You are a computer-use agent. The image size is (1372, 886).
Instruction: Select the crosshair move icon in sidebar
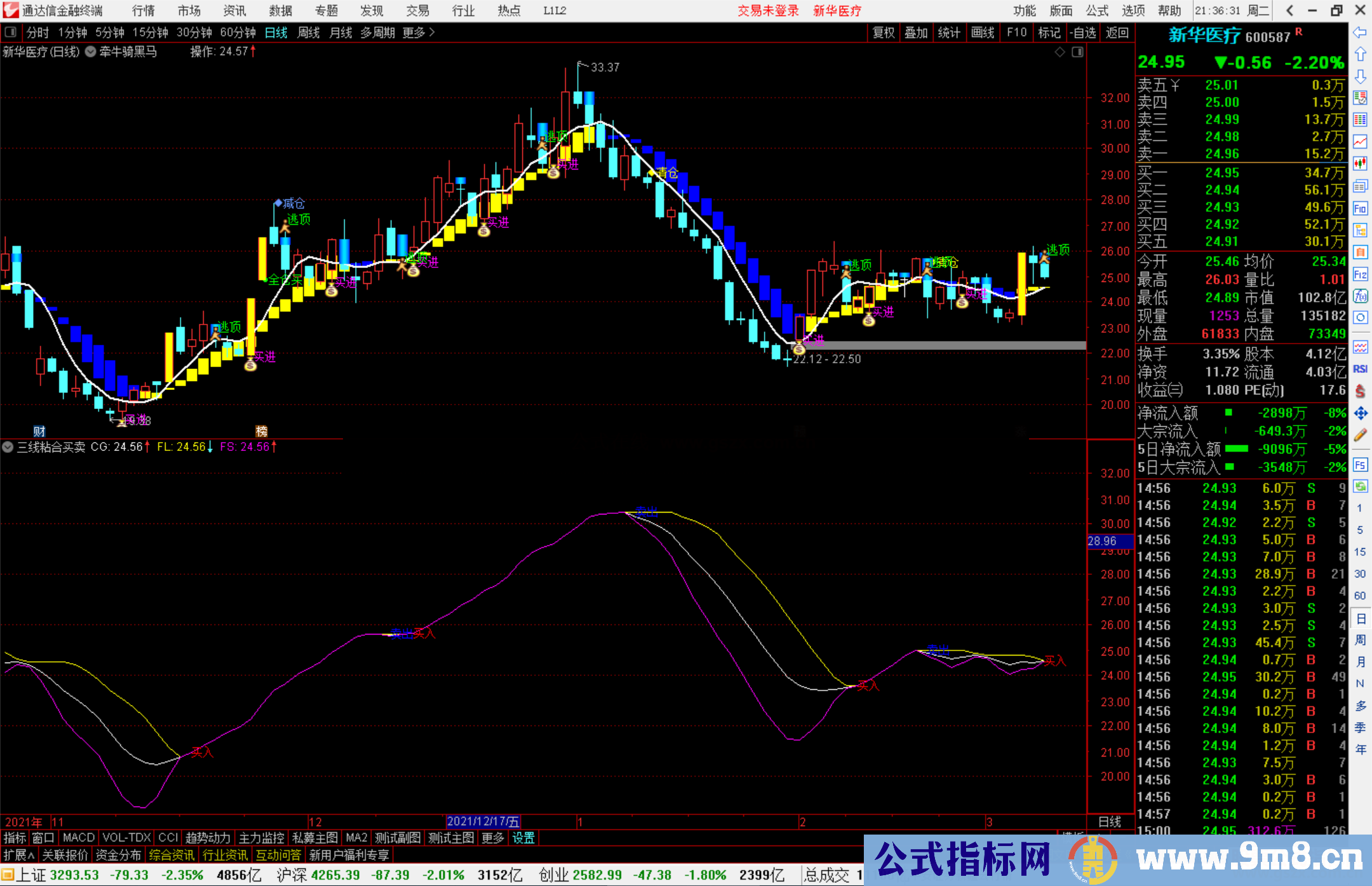coord(1361,412)
